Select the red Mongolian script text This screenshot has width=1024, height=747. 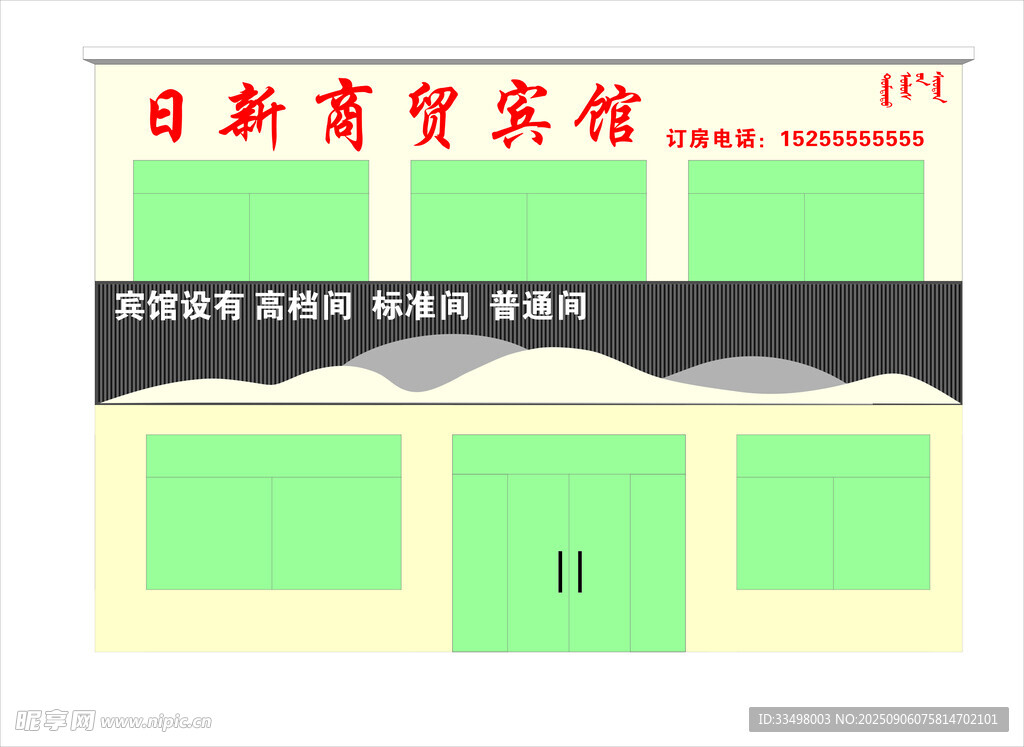tap(912, 89)
